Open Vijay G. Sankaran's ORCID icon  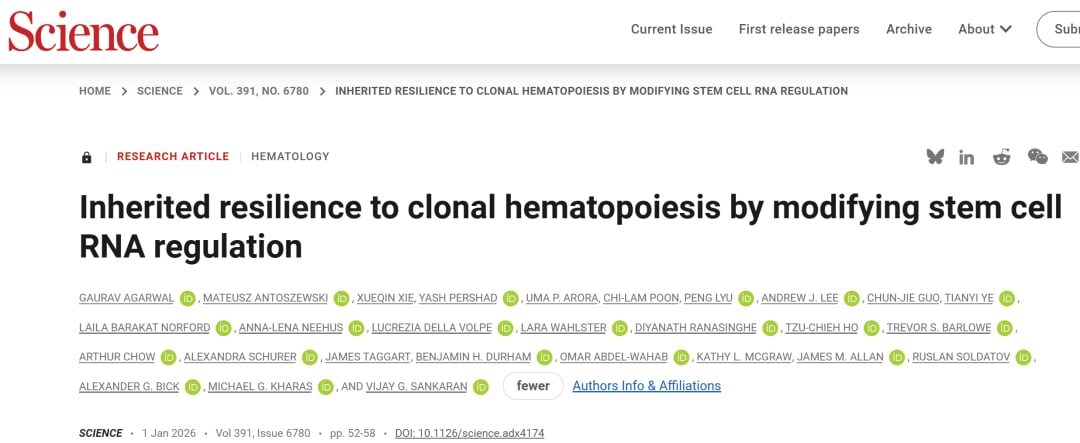pos(481,386)
